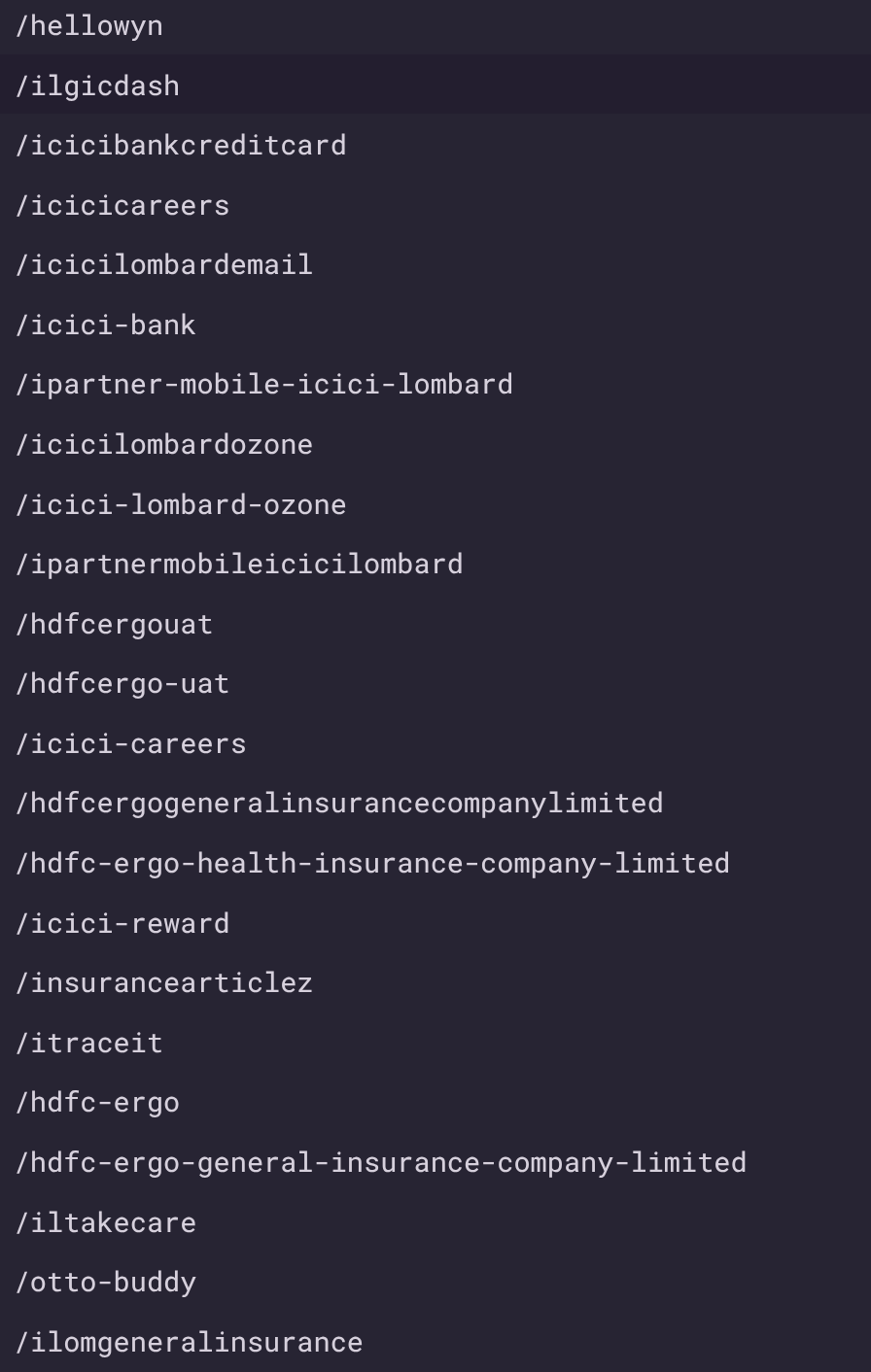The height and width of the screenshot is (1372, 871).
Task: Open the /icicibankcreditcard path
Action: point(182,146)
